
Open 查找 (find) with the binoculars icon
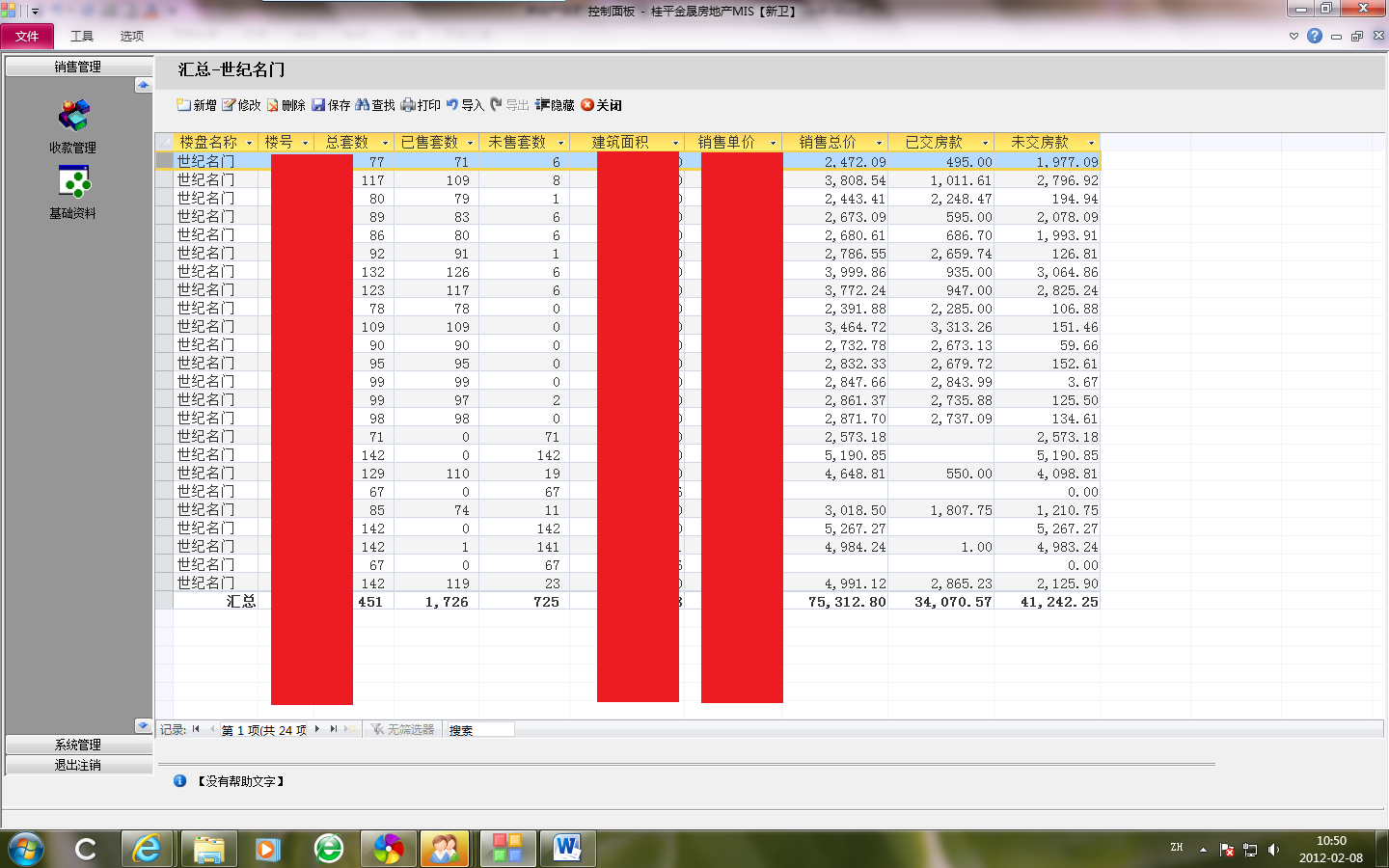pos(363,105)
